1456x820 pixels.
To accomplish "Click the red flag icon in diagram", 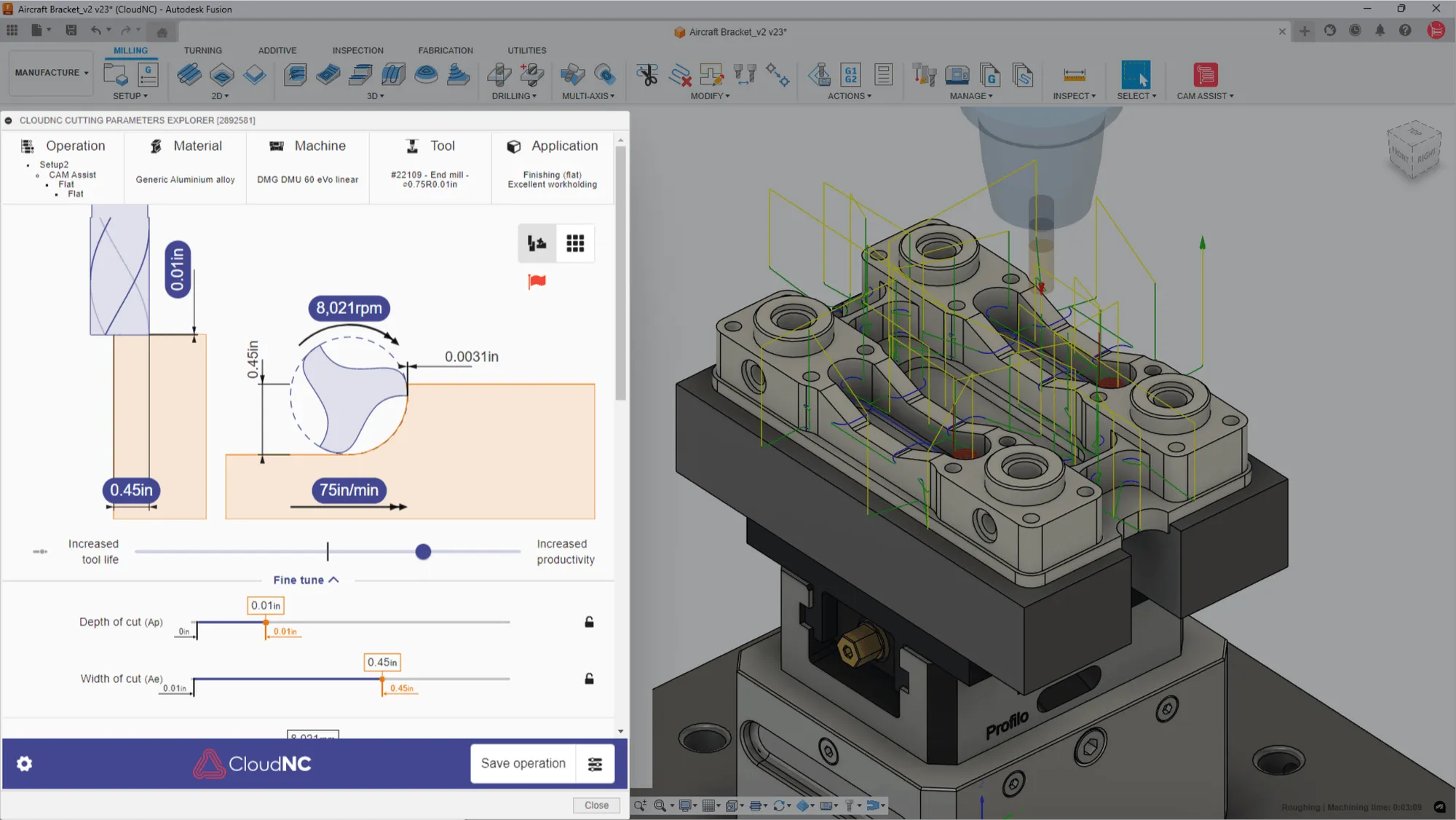I will coord(537,281).
